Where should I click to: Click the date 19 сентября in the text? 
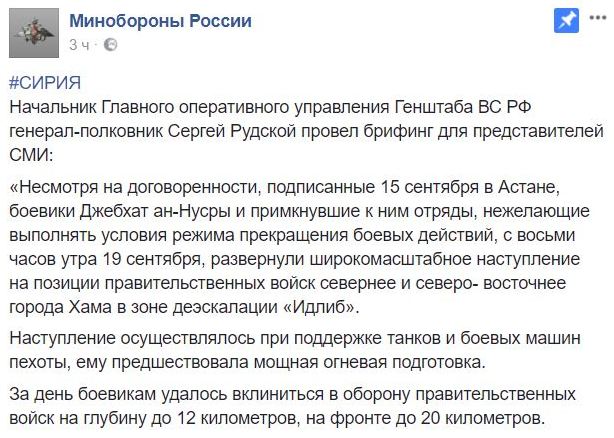coord(150,259)
